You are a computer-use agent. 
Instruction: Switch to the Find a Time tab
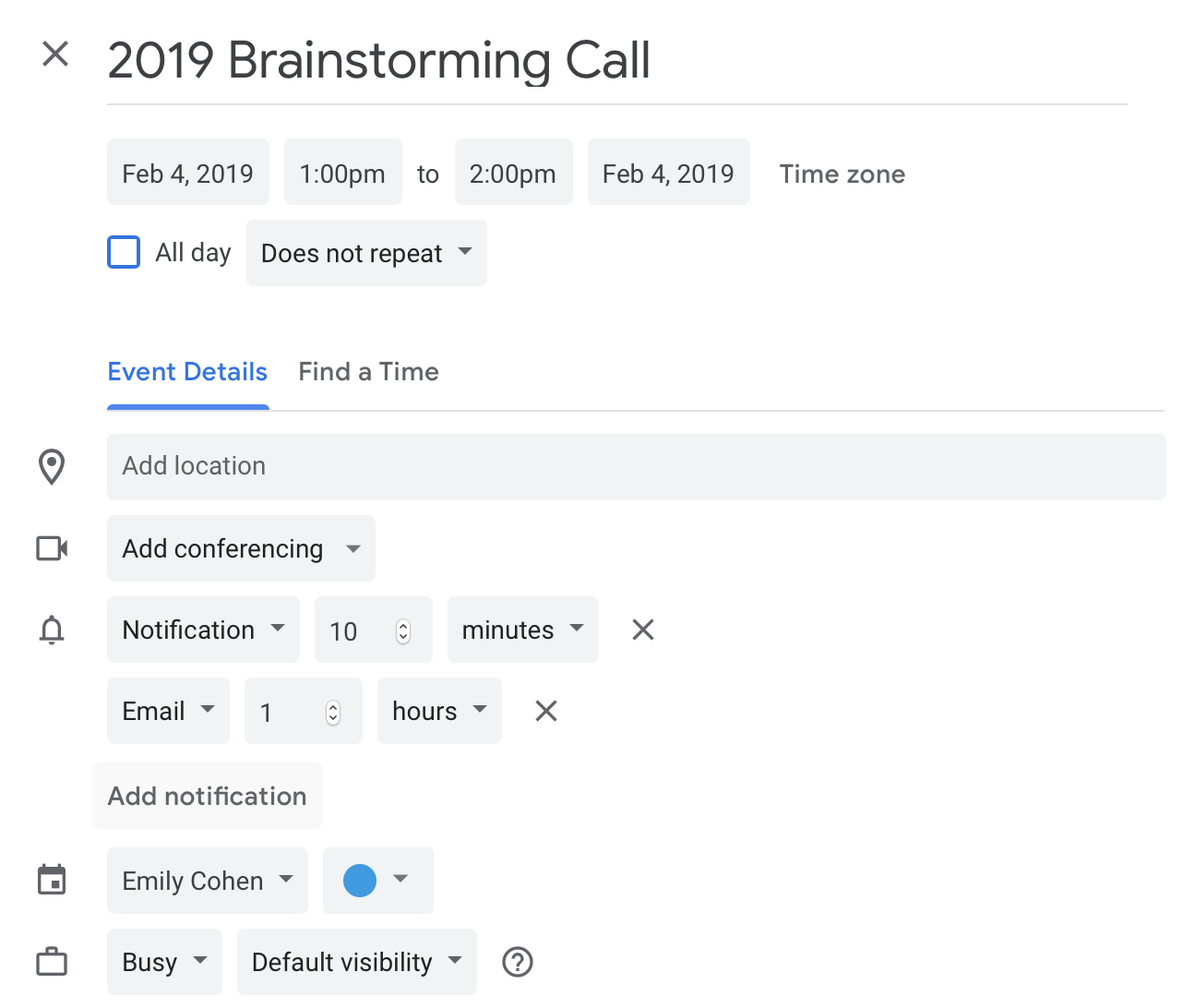(x=368, y=372)
